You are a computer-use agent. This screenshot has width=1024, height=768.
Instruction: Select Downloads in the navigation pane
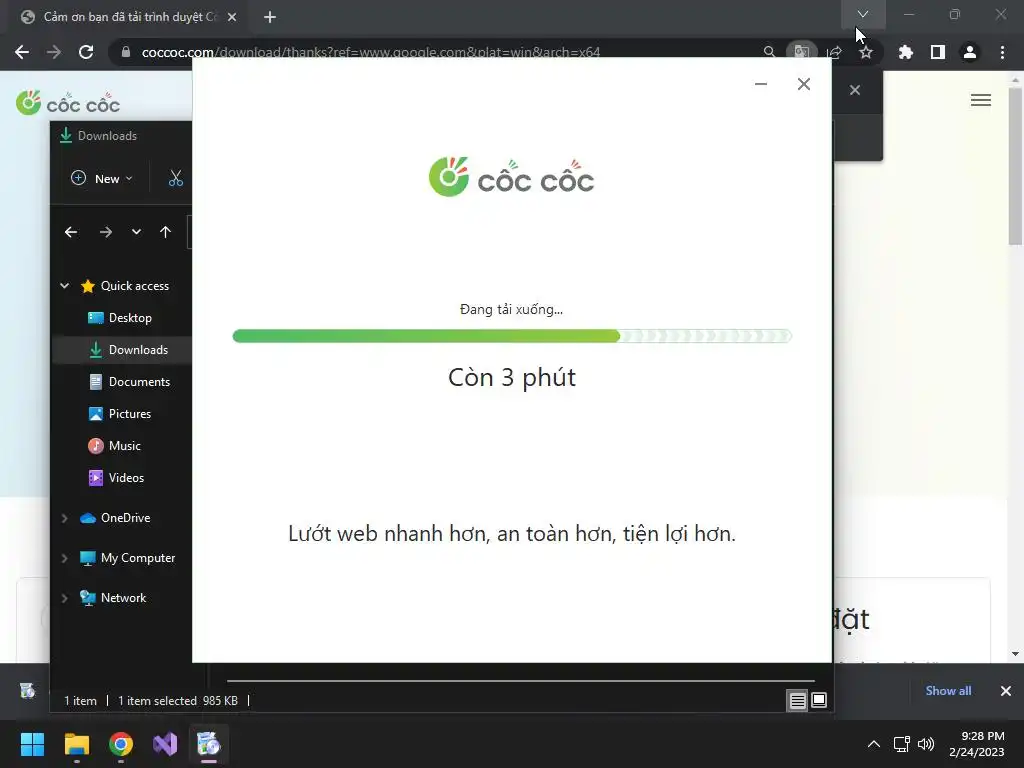pos(138,349)
